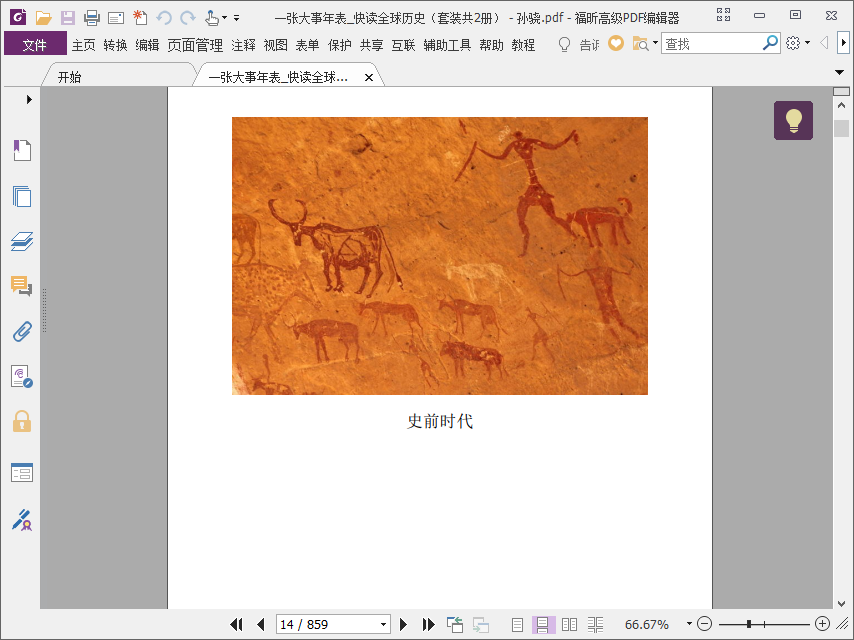Switch to continuous facing view mode
The height and width of the screenshot is (640, 854).
pos(595,624)
